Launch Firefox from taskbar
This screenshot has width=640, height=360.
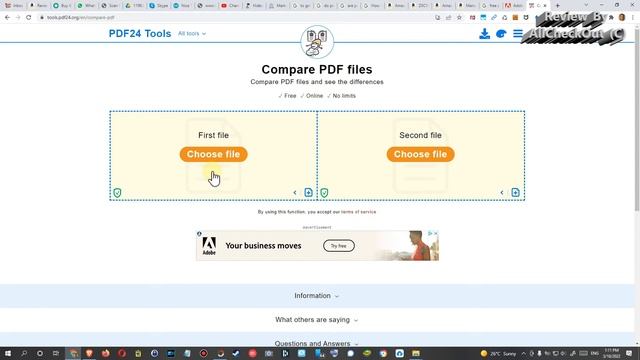coord(106,353)
